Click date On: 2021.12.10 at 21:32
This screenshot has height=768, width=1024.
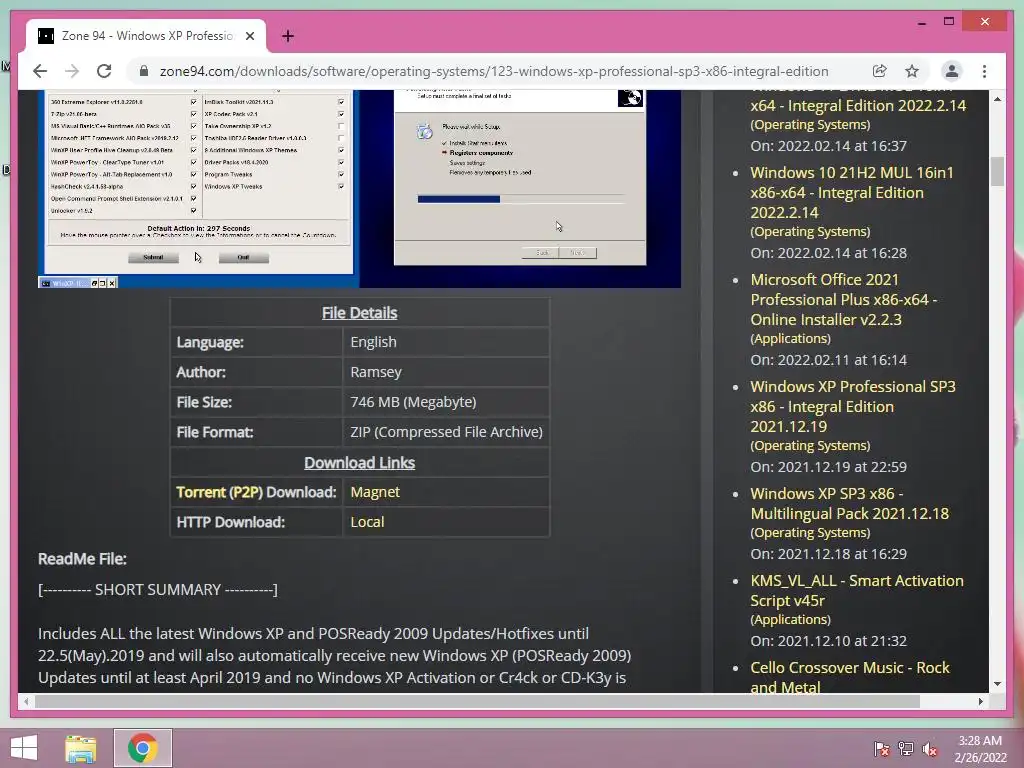(829, 641)
